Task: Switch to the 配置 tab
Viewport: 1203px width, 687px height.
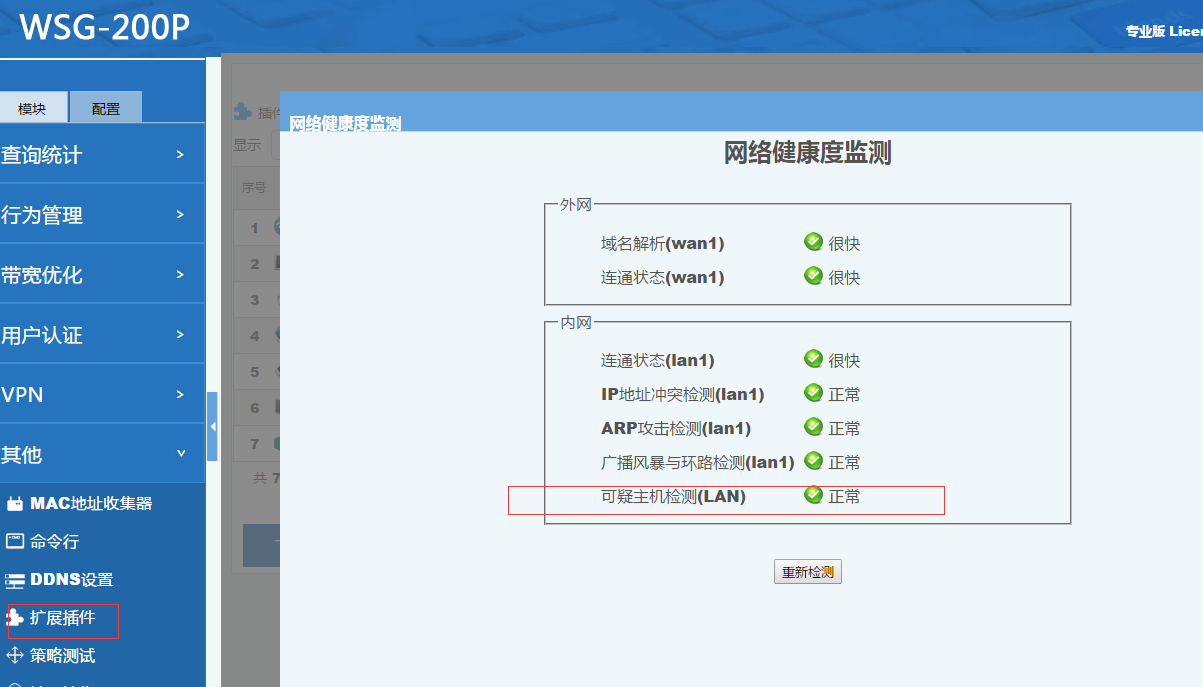Action: 105,108
